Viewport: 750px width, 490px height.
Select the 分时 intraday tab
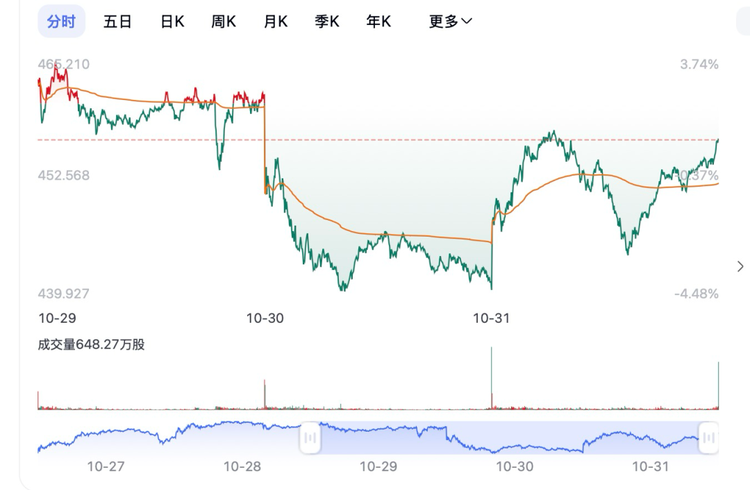coord(61,21)
